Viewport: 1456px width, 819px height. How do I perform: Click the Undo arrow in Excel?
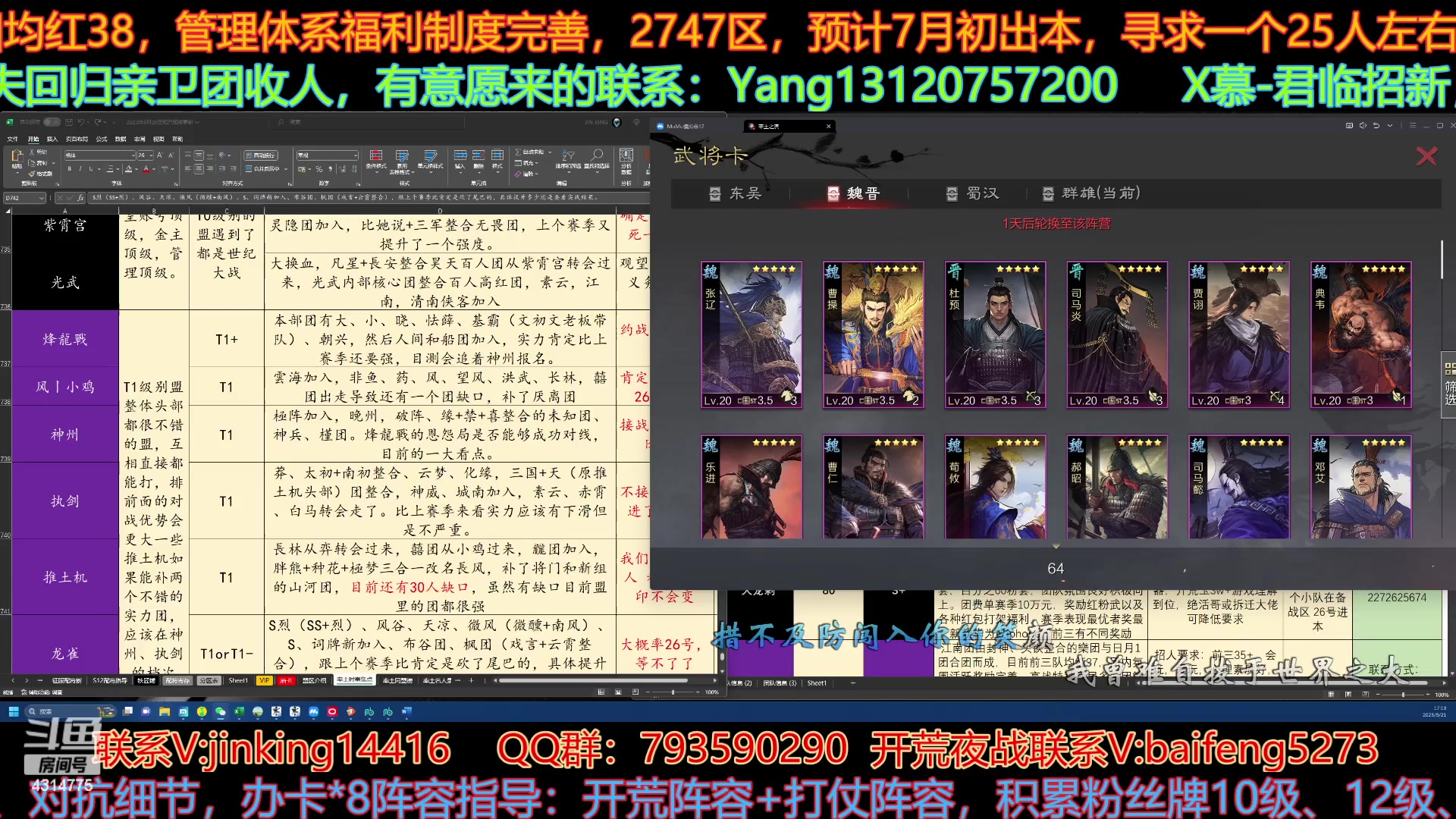click(x=81, y=122)
